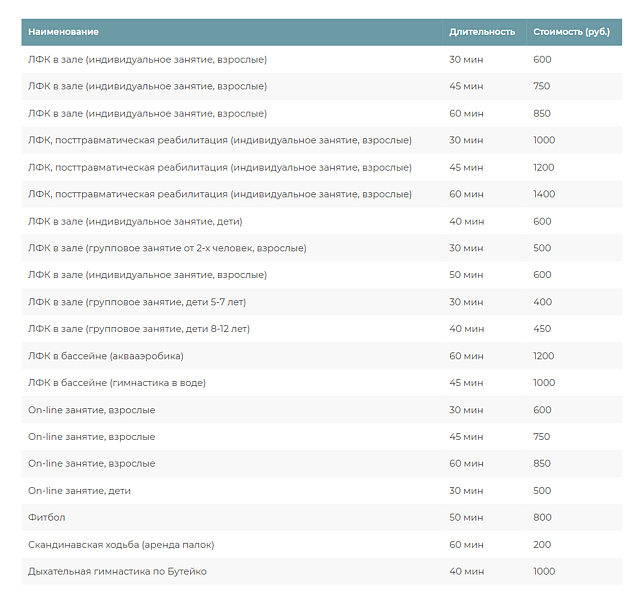
Task: Select ЛФК групповое занятие, дети 5-7 лет
Action: coord(138,302)
